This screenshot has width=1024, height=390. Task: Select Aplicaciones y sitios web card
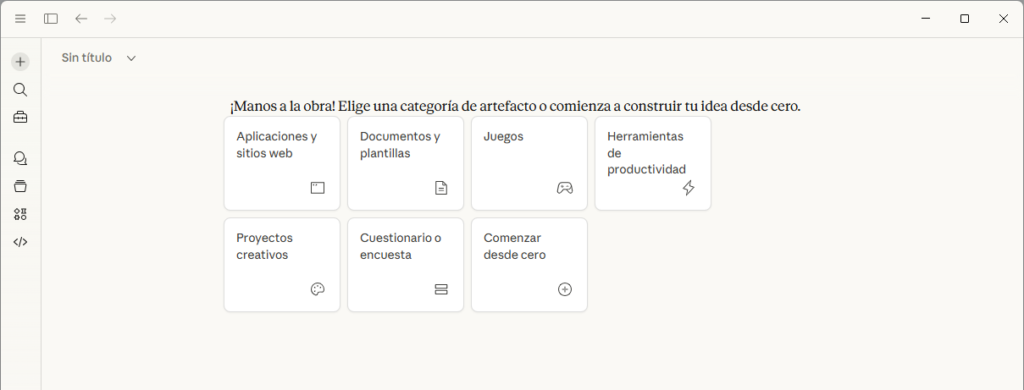(x=282, y=163)
